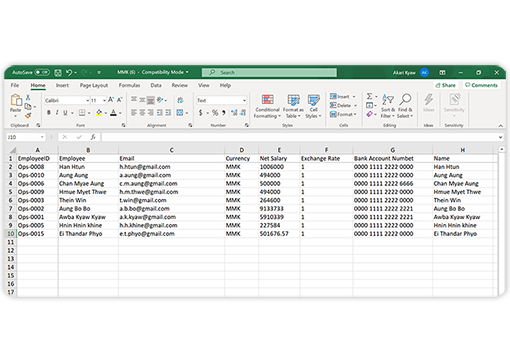Open the Format cells menu
This screenshot has width=510, height=360.
343,114
